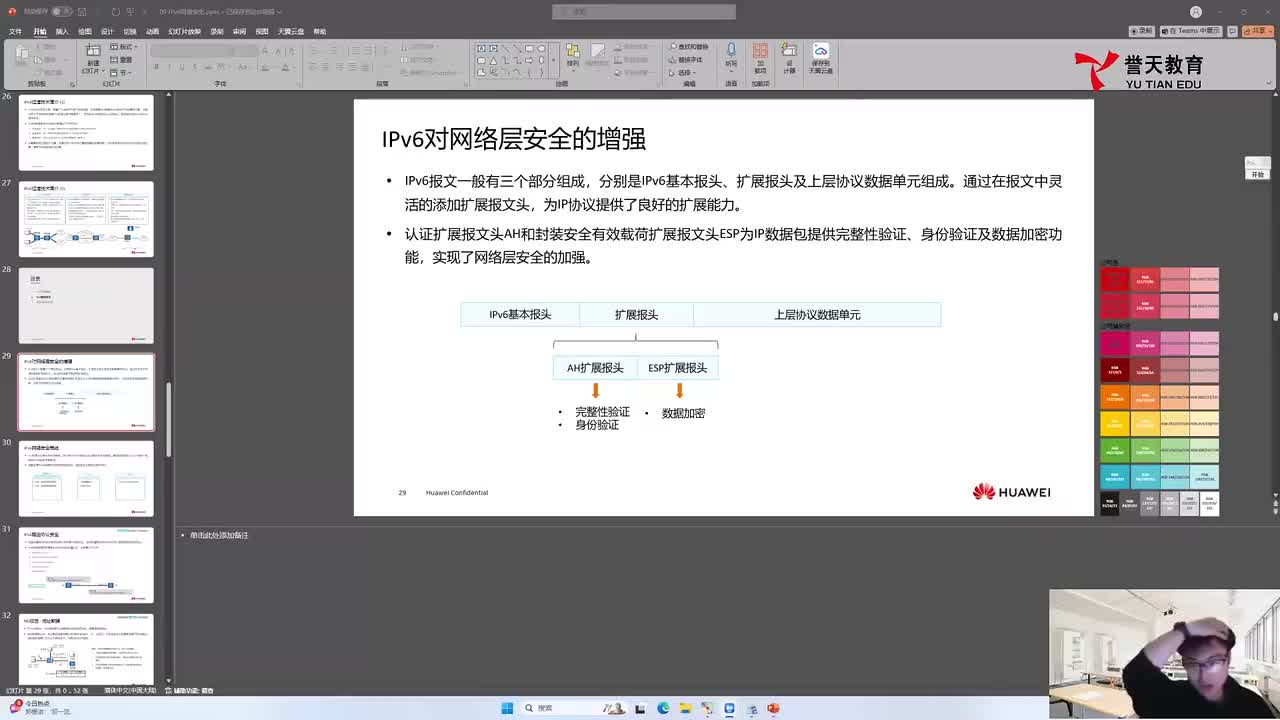Select slide 31 thumbnail

pyautogui.click(x=86, y=564)
